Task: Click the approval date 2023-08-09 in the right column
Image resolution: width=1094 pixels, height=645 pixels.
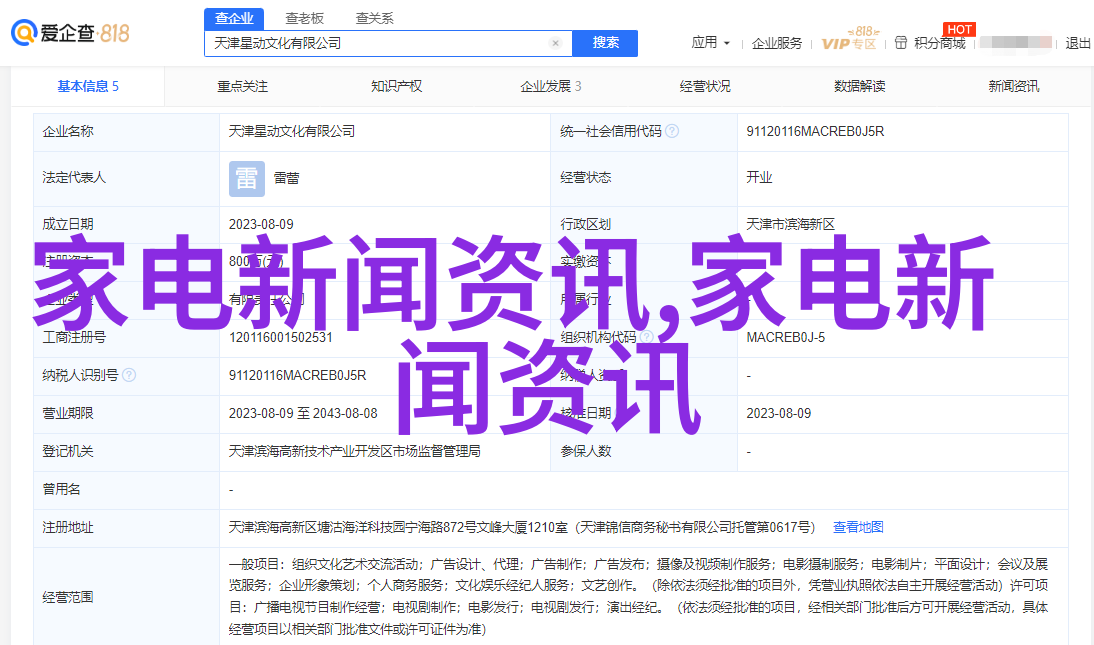Action: [779, 413]
